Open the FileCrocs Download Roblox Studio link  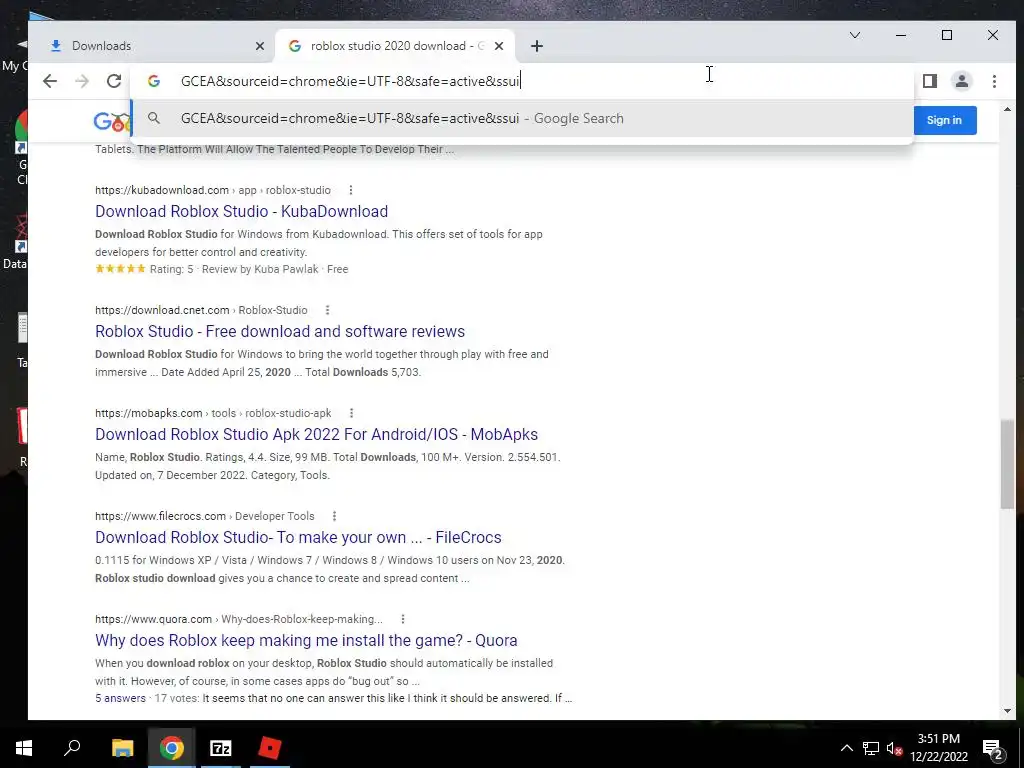coord(298,537)
